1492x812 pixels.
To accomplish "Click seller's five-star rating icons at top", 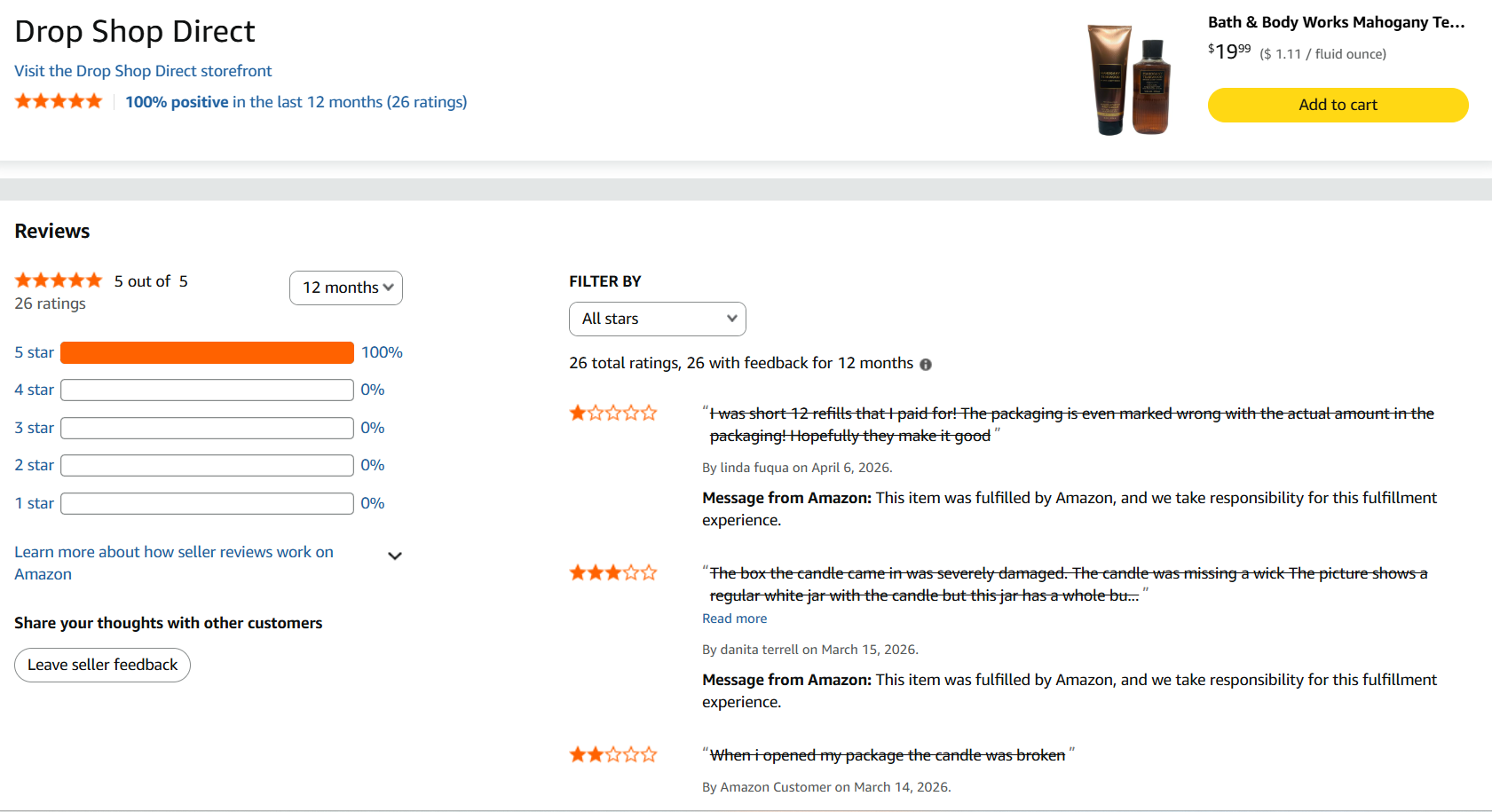I will (x=59, y=101).
